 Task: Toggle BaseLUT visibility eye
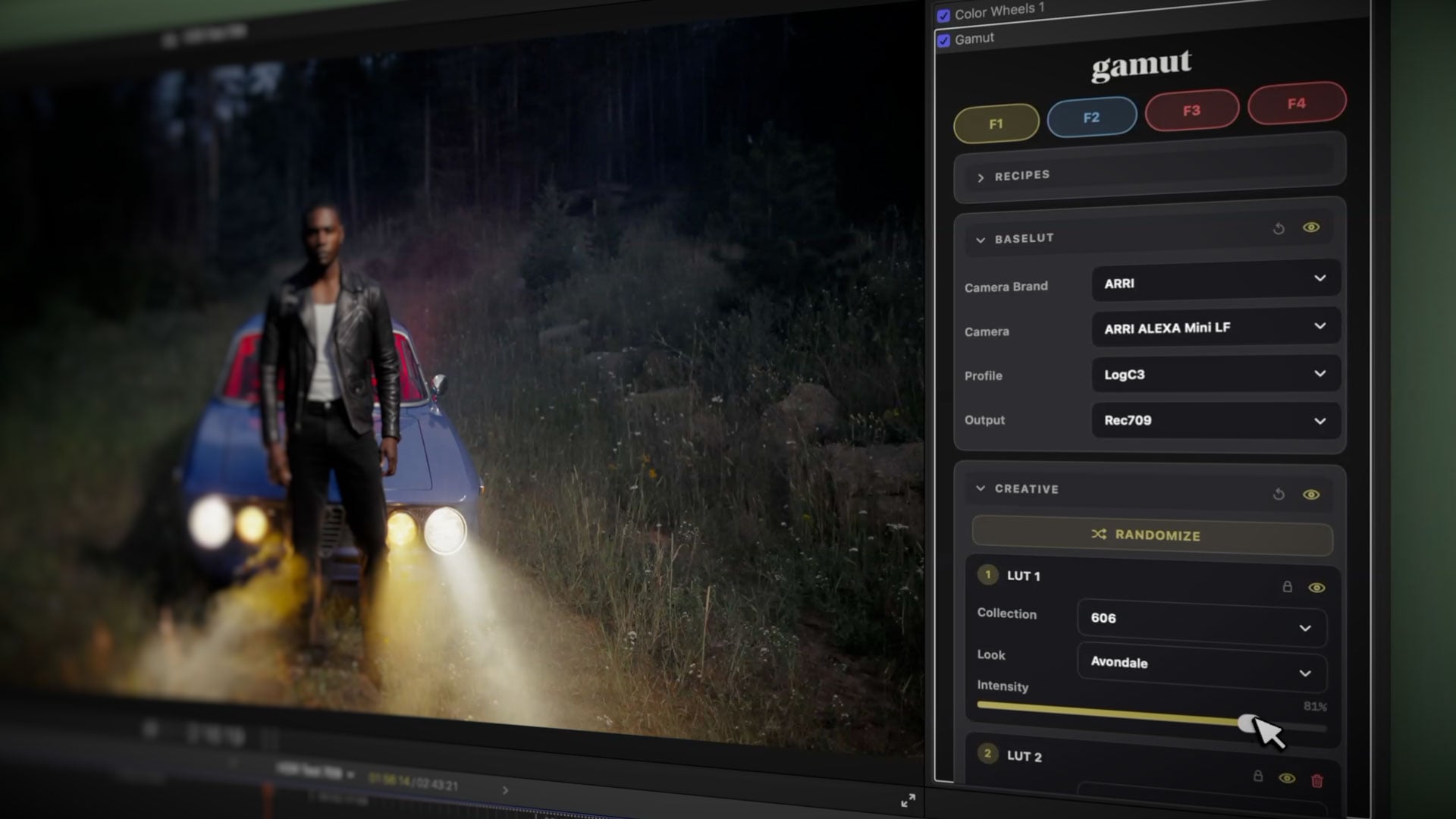tap(1311, 227)
